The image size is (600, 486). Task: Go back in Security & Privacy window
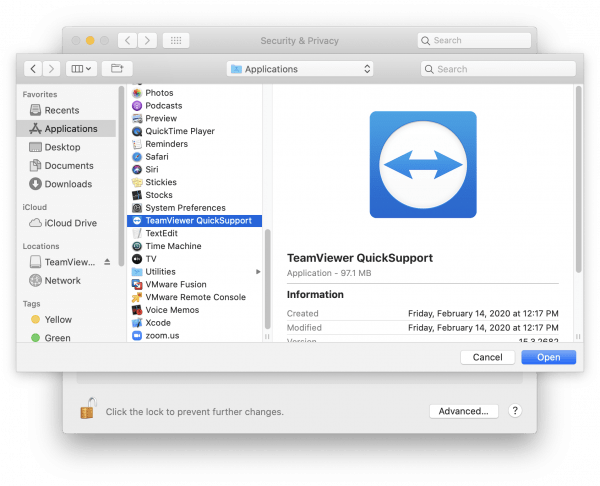click(x=127, y=41)
